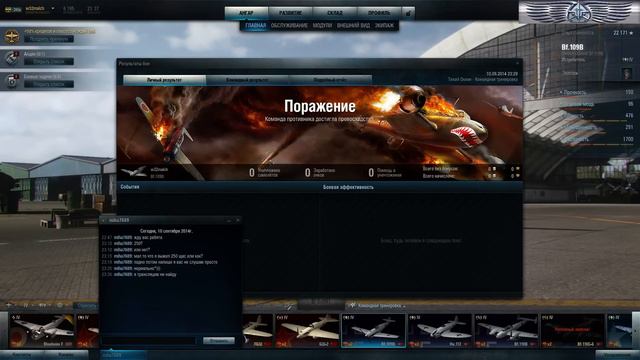The width and height of the screenshot is (640, 360).
Task: Send the chat message with Отправить
Action: pos(219,340)
